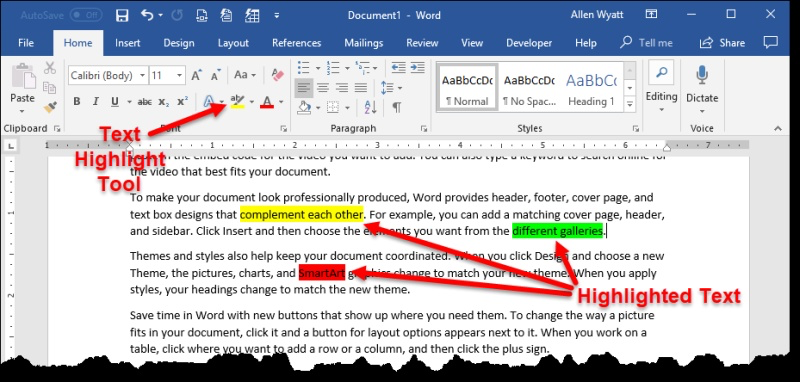This screenshot has width=800, height=382.
Task: Decrease indent in Paragraph group
Action: tap(398, 68)
